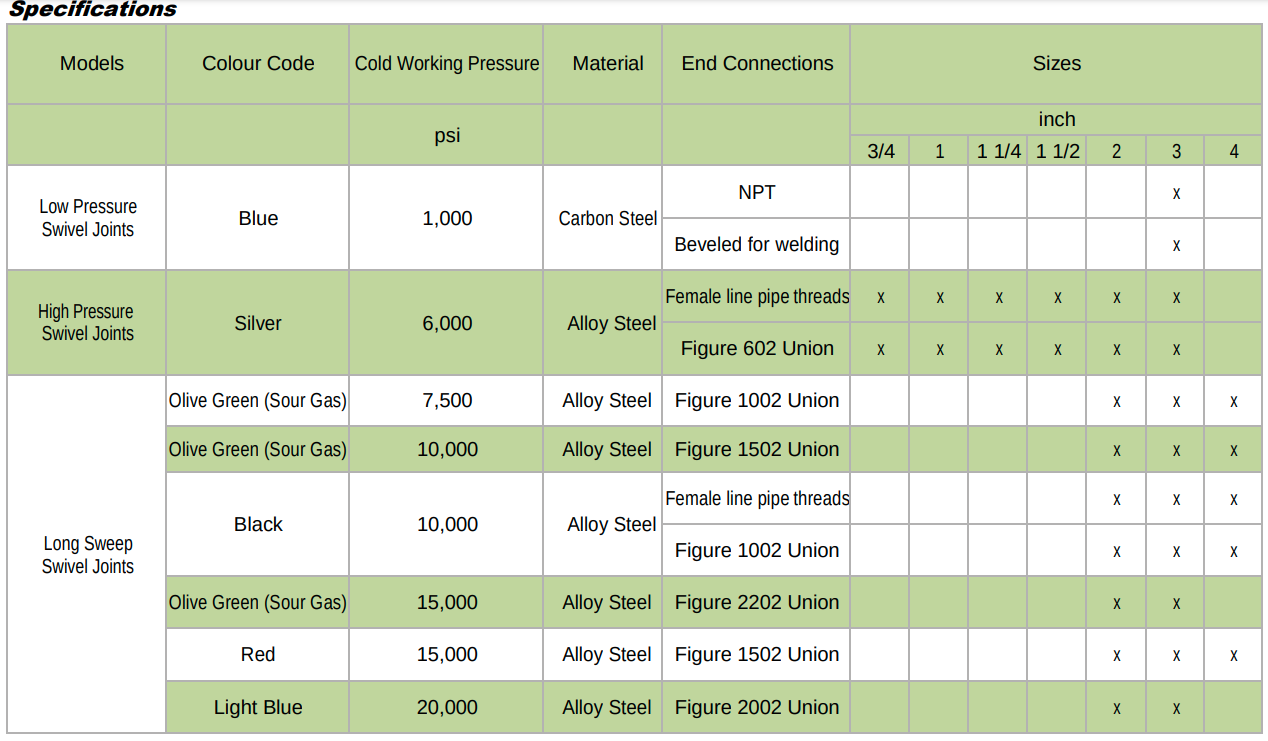Click Figure 1002 Union in 7,500 row
Screen dimensions: 1268x741
click(x=757, y=400)
